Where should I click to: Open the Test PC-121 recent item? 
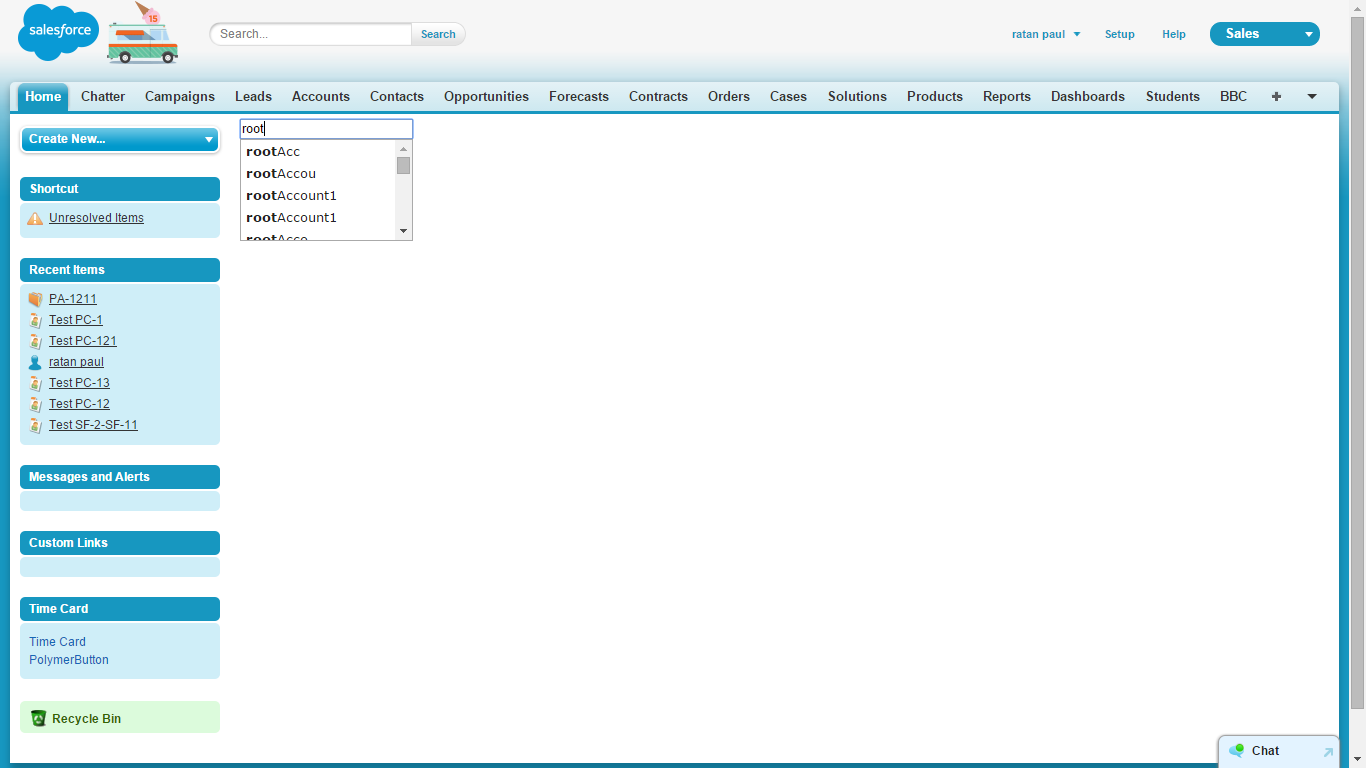point(83,341)
